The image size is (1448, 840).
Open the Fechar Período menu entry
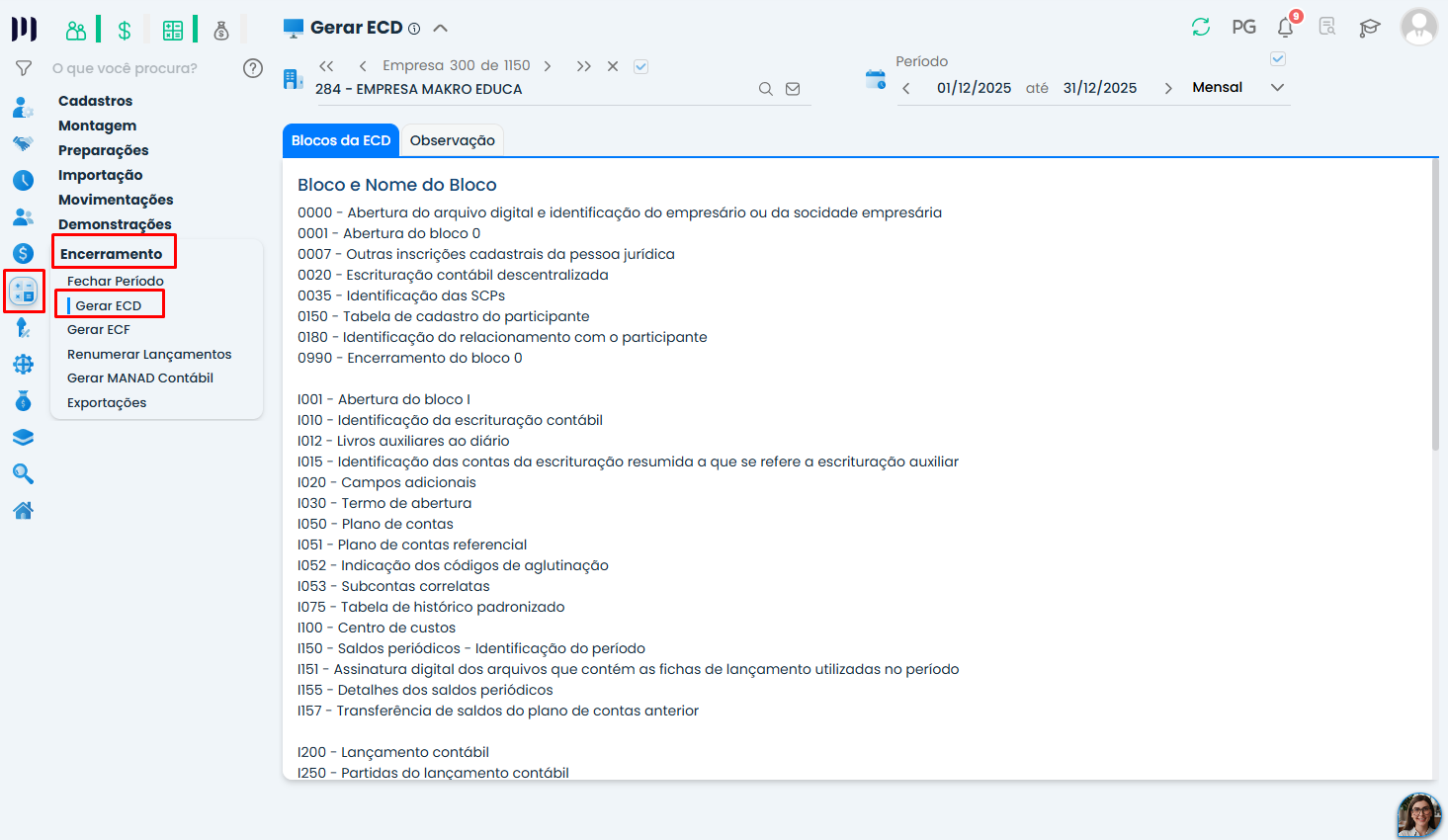click(116, 281)
